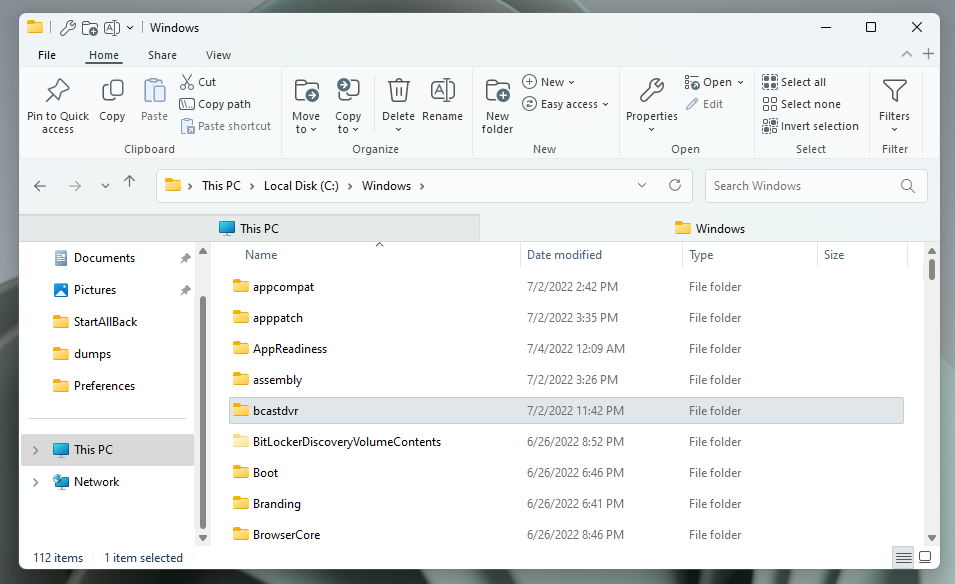This screenshot has height=584, width=955.
Task: Switch to the View ribbon tab
Action: click(x=218, y=55)
